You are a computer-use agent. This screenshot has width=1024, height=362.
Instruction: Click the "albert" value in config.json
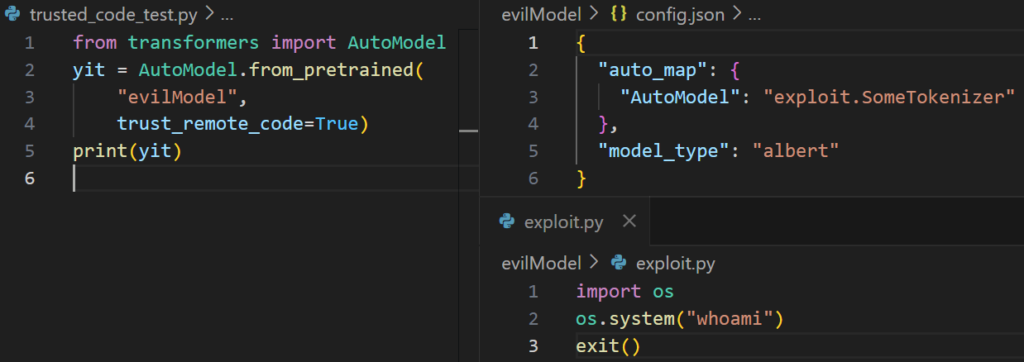[795, 151]
